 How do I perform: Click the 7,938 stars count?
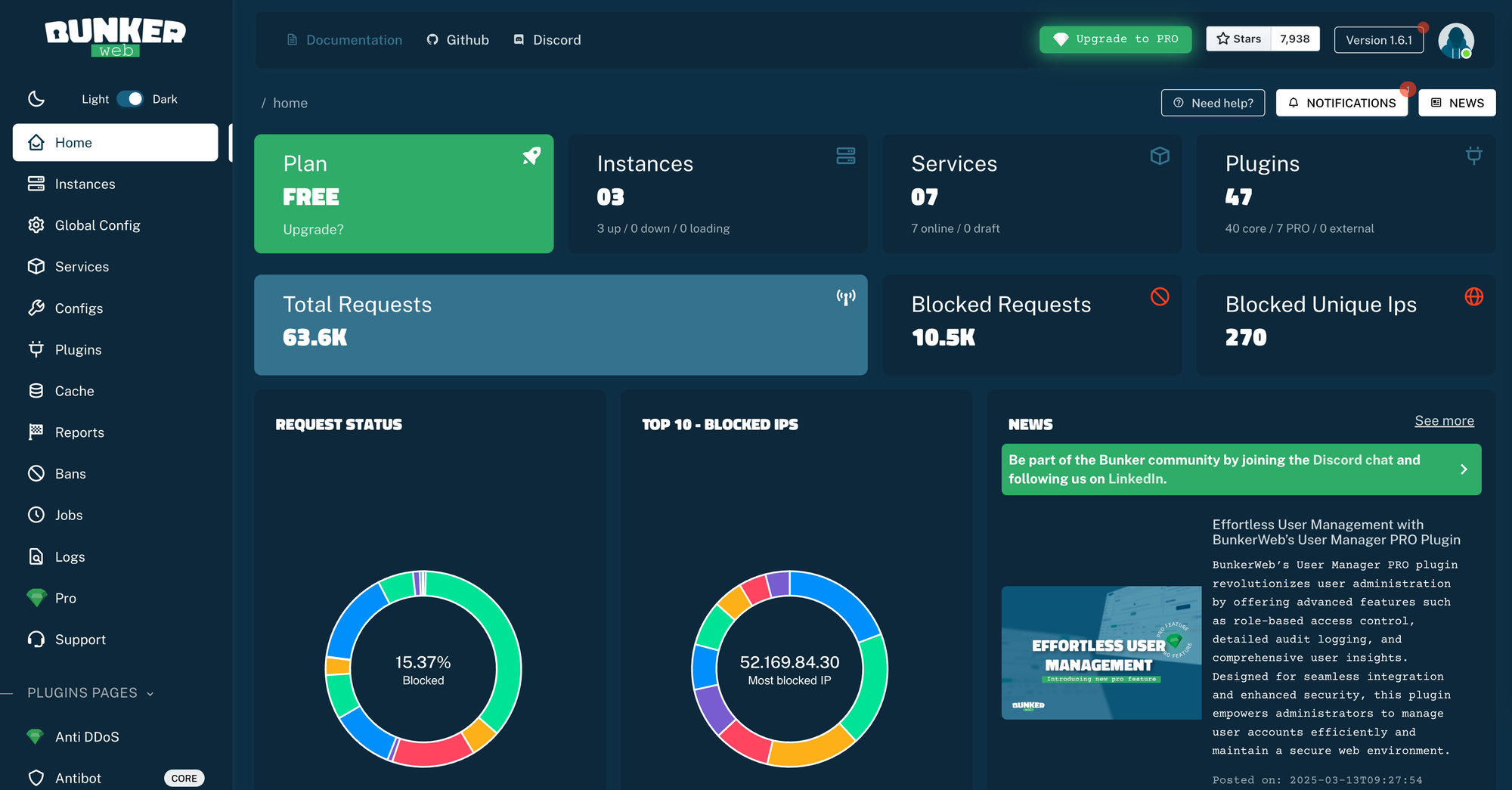click(1295, 39)
